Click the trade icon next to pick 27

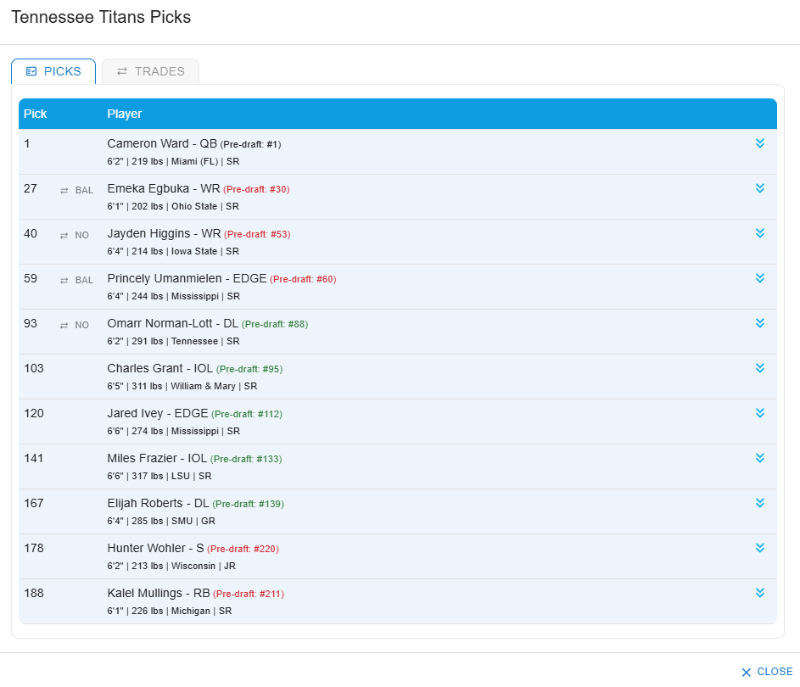64,190
